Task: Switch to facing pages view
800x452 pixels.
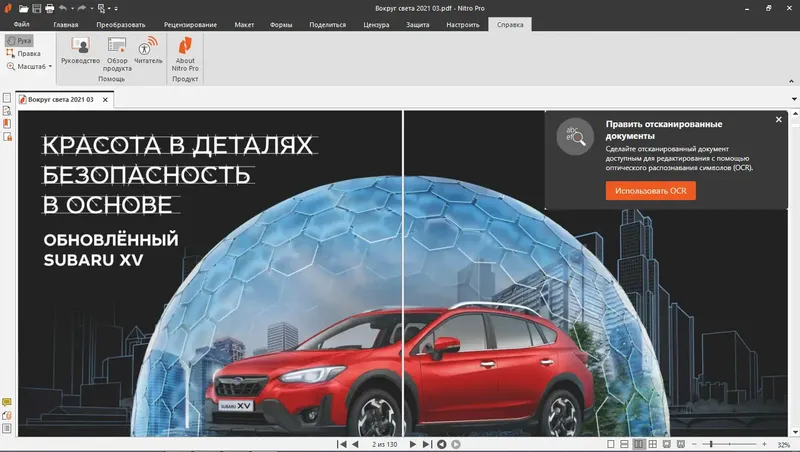Action: click(x=638, y=444)
